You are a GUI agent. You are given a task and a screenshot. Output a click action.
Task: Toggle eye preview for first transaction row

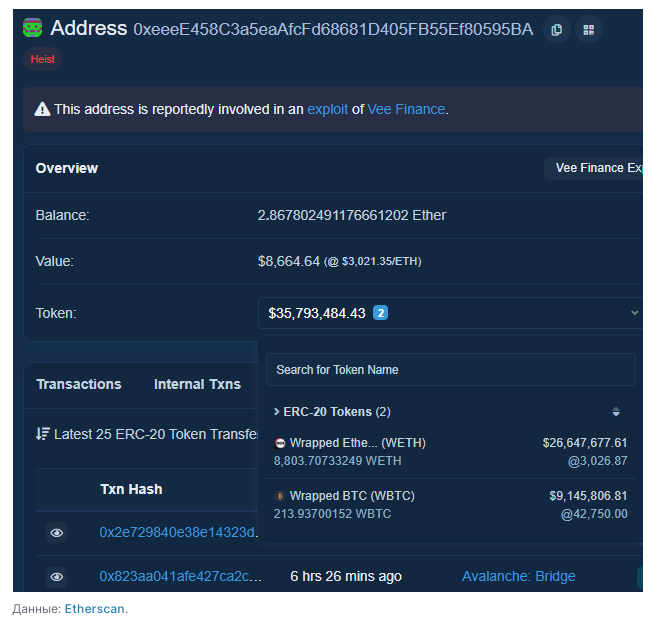57,533
